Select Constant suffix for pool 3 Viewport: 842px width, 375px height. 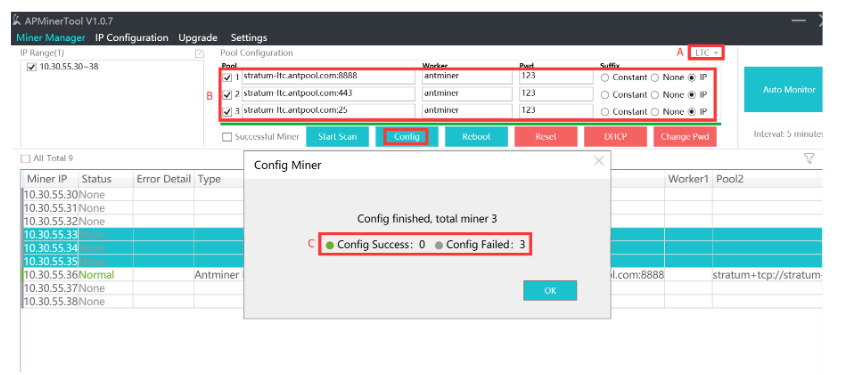coord(605,112)
